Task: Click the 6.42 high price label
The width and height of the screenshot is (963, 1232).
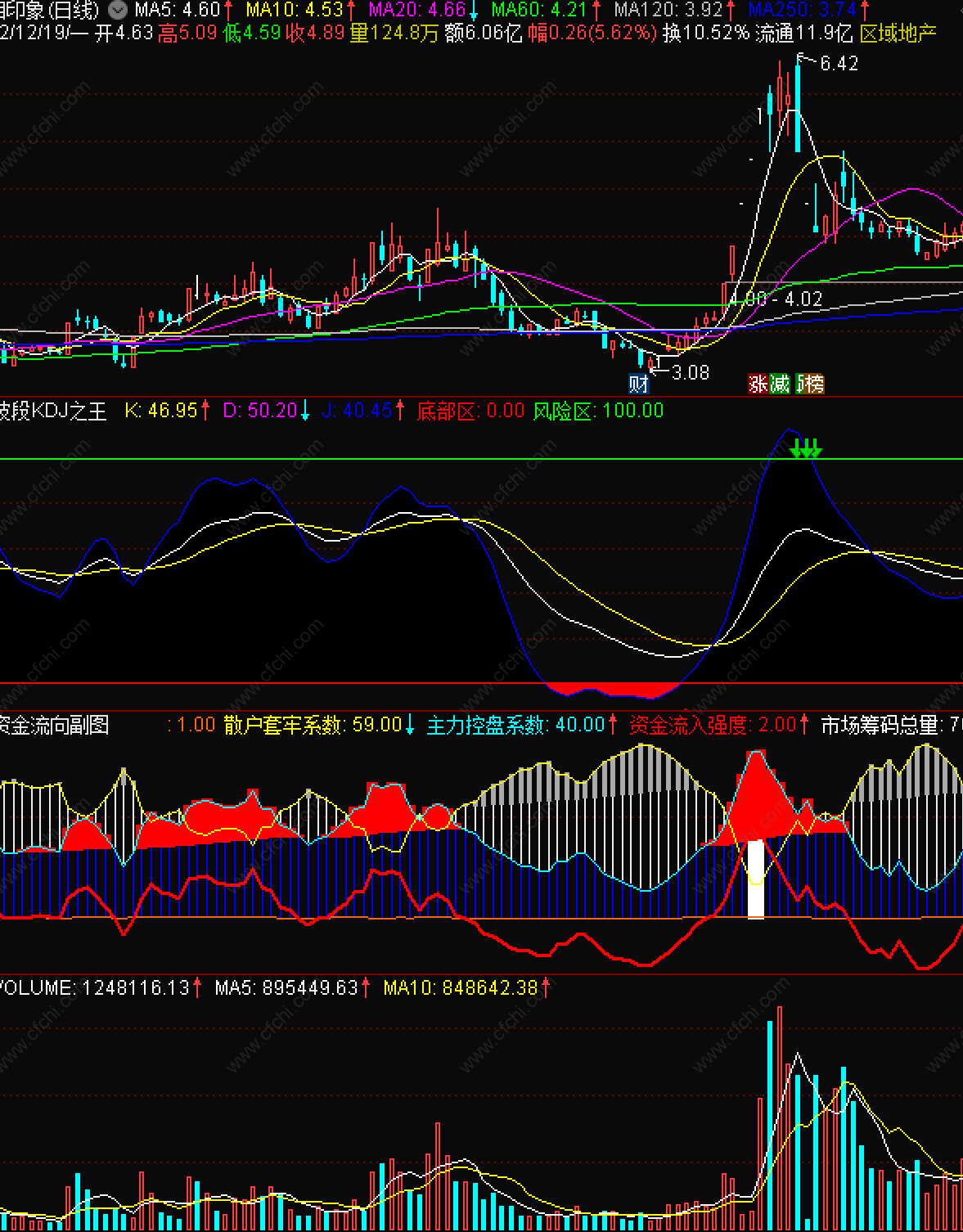Action: point(839,64)
